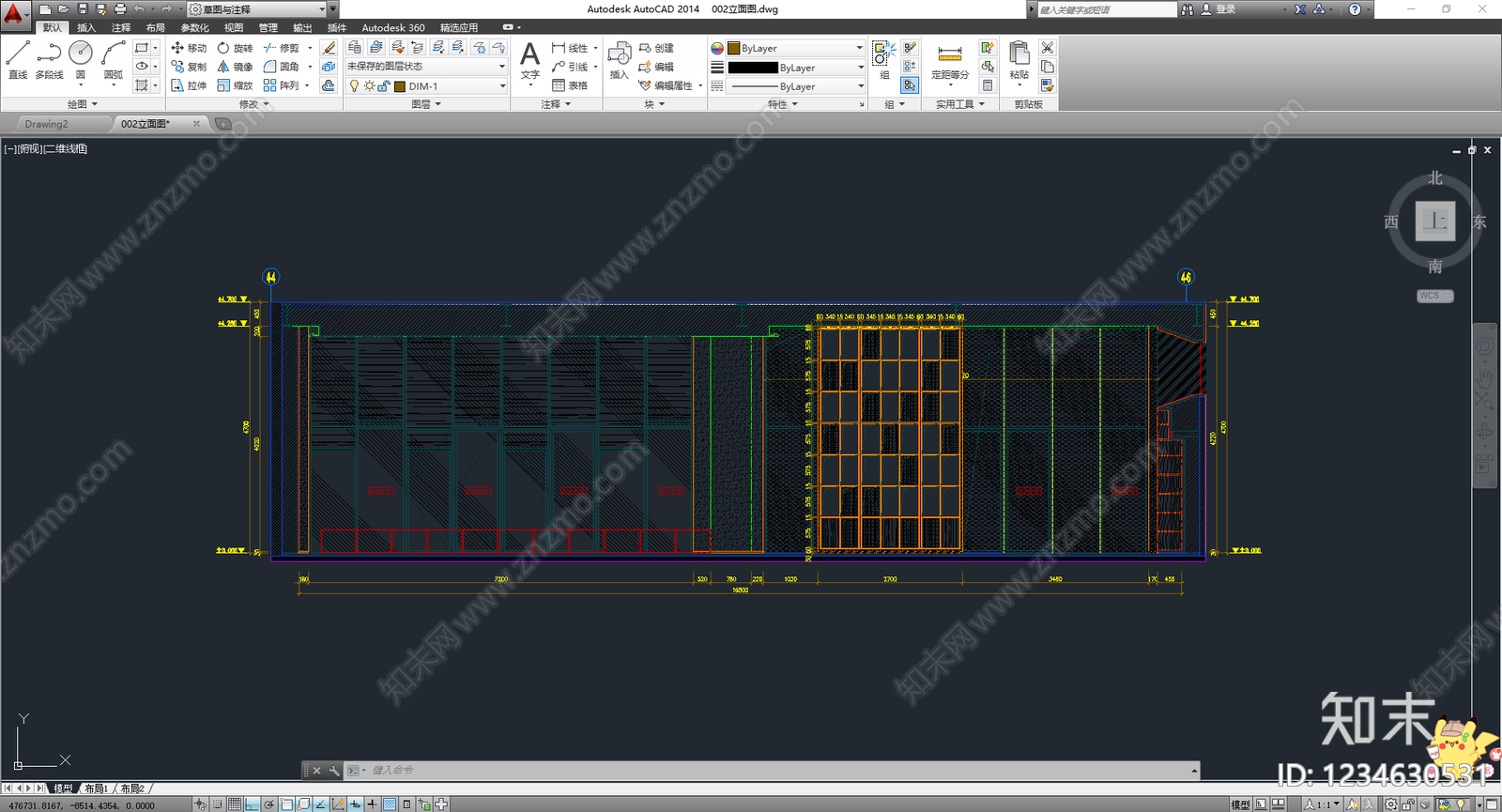1502x812 pixels.
Task: Open the Autodesk 360 ribbon tab
Action: click(393, 28)
